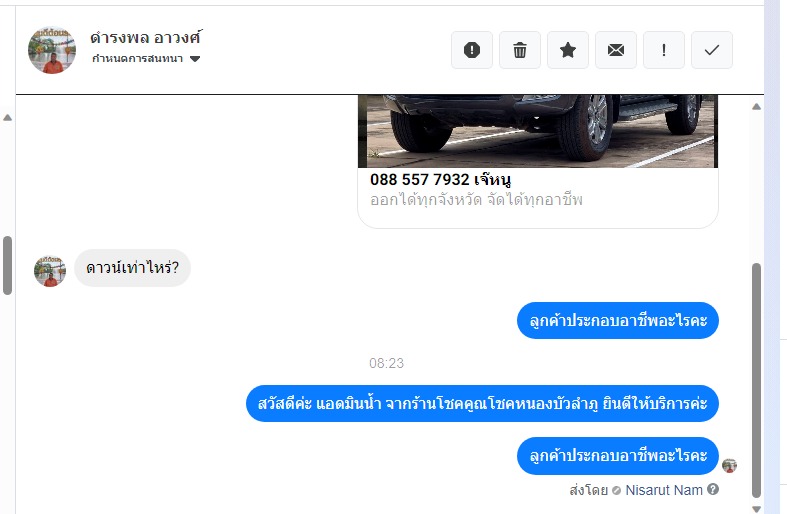Star this conversation as follow-up
This screenshot has height=514, width=787.
(568, 50)
